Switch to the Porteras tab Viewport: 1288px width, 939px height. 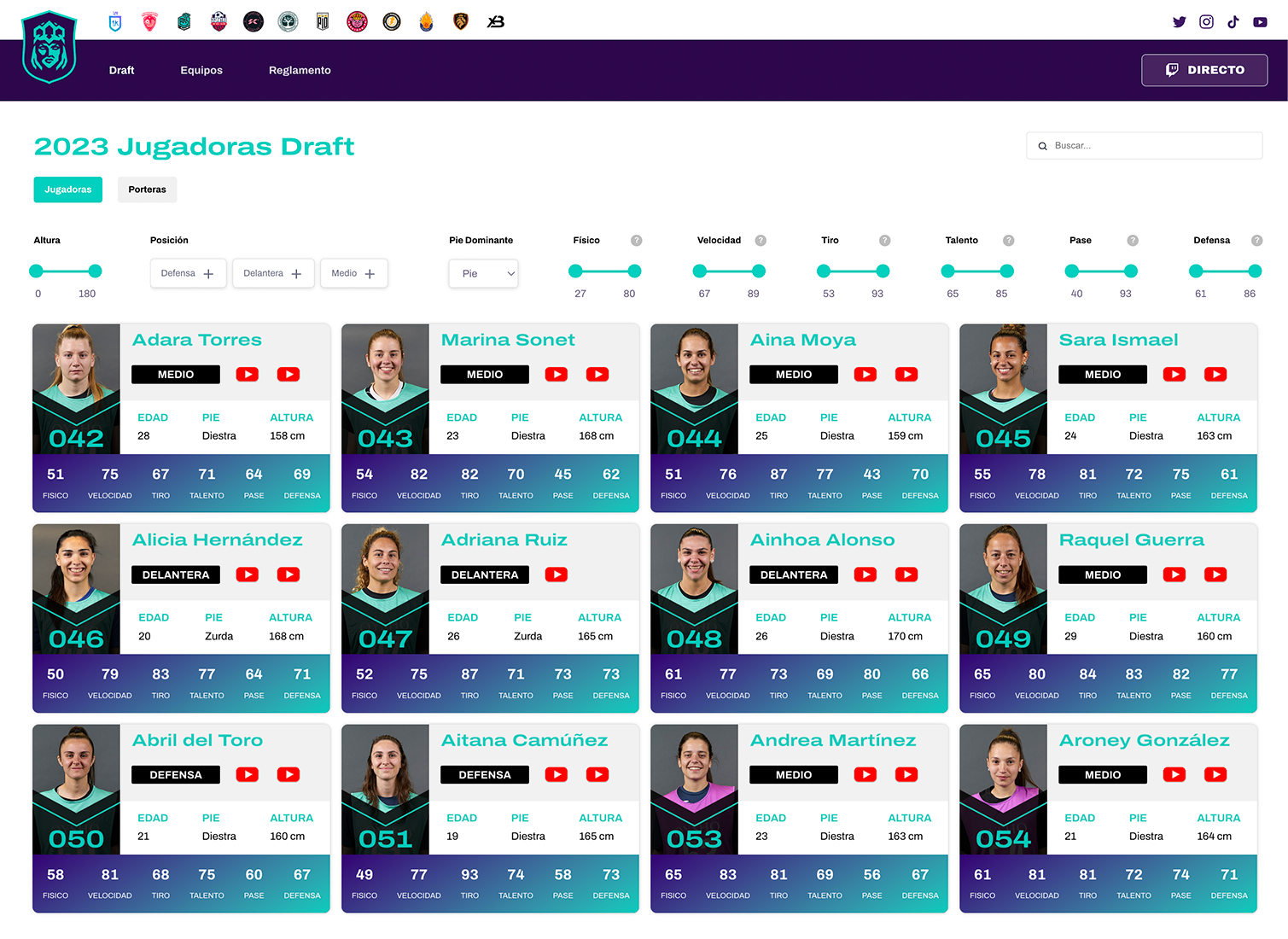click(x=147, y=190)
